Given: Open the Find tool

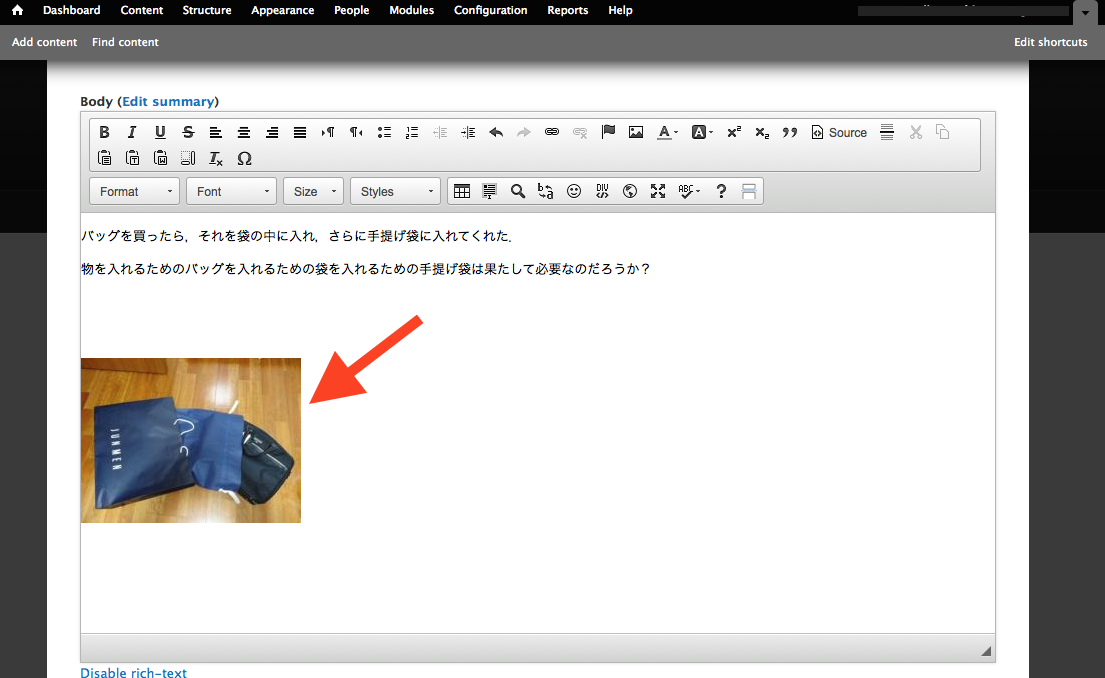Looking at the screenshot, I should pyautogui.click(x=518, y=190).
